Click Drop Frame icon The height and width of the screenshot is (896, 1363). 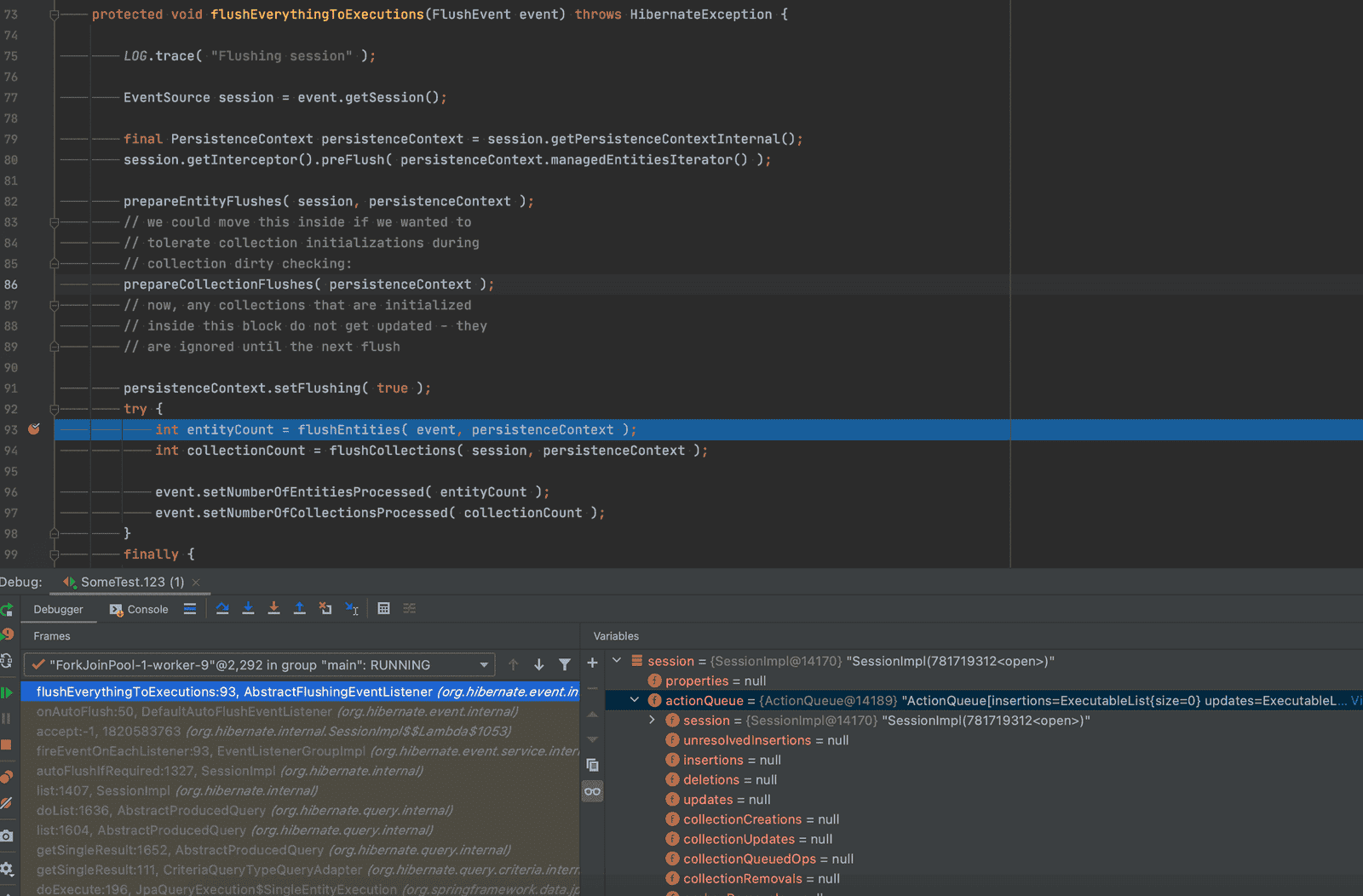tap(325, 608)
